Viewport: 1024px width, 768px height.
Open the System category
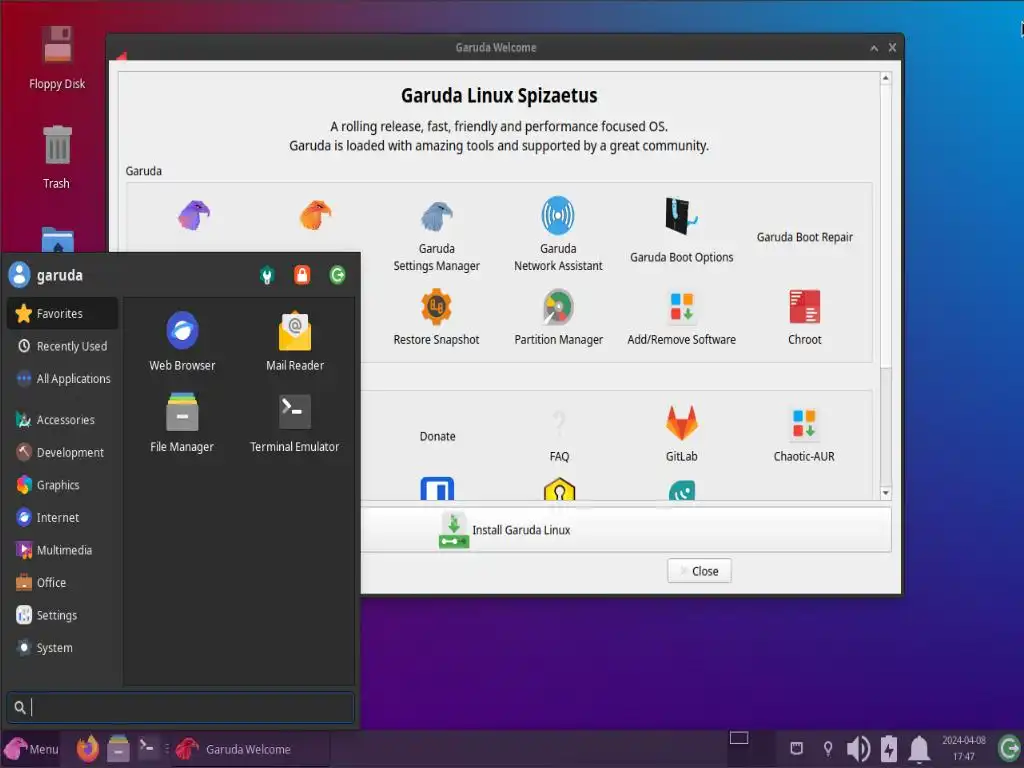(x=63, y=648)
